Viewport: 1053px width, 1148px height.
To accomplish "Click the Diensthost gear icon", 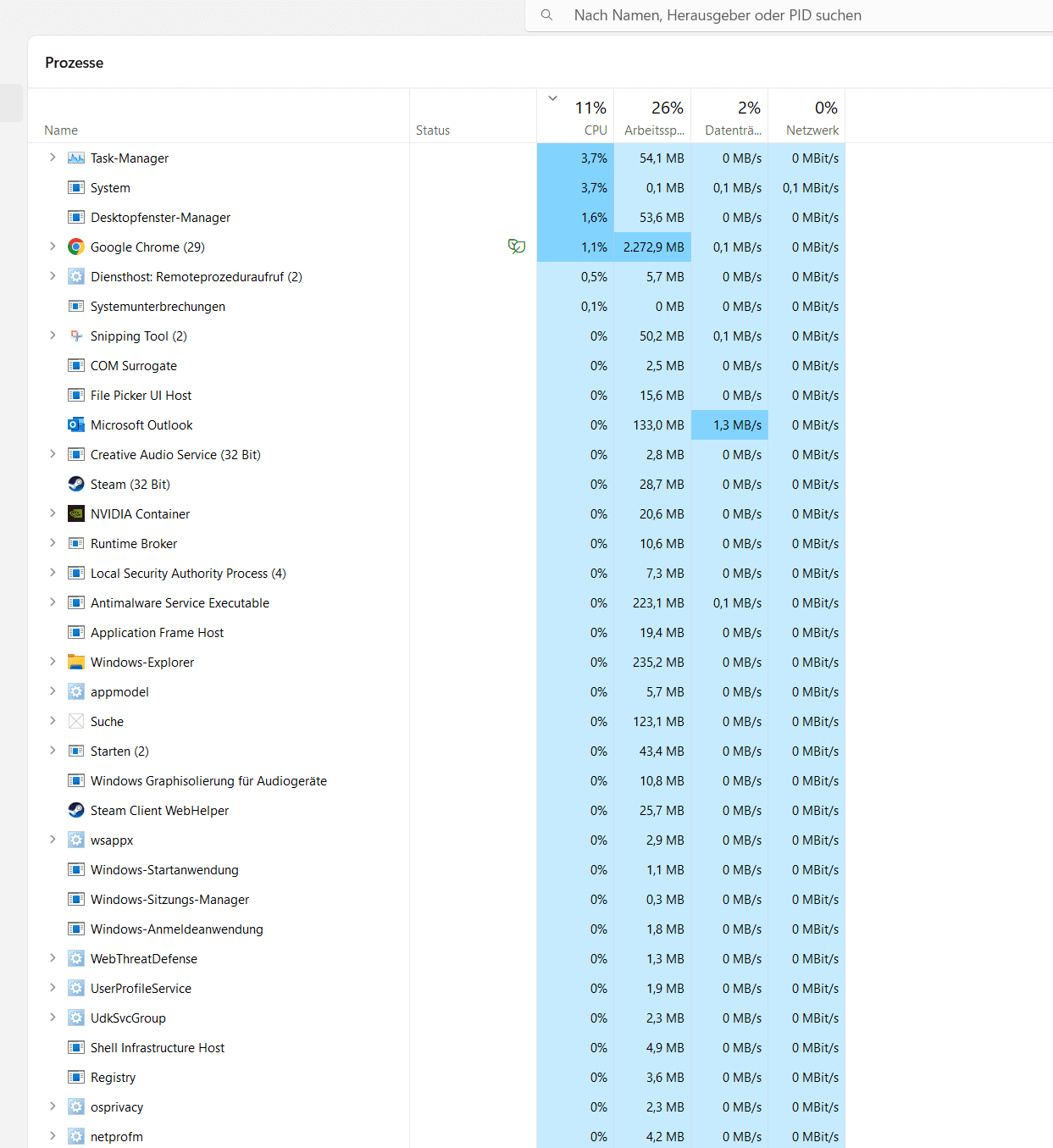I will pos(76,277).
